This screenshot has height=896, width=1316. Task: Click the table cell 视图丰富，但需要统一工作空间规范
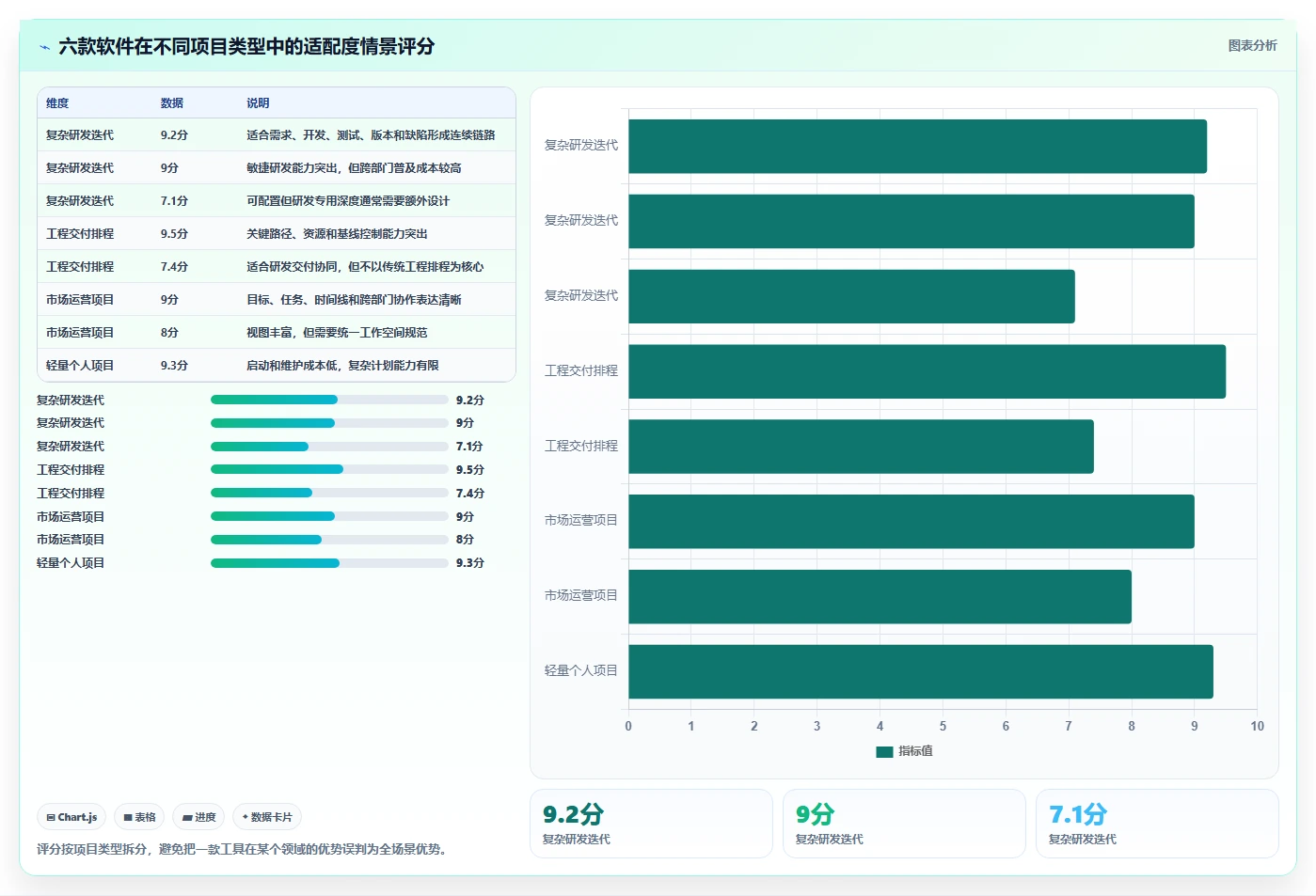[337, 333]
